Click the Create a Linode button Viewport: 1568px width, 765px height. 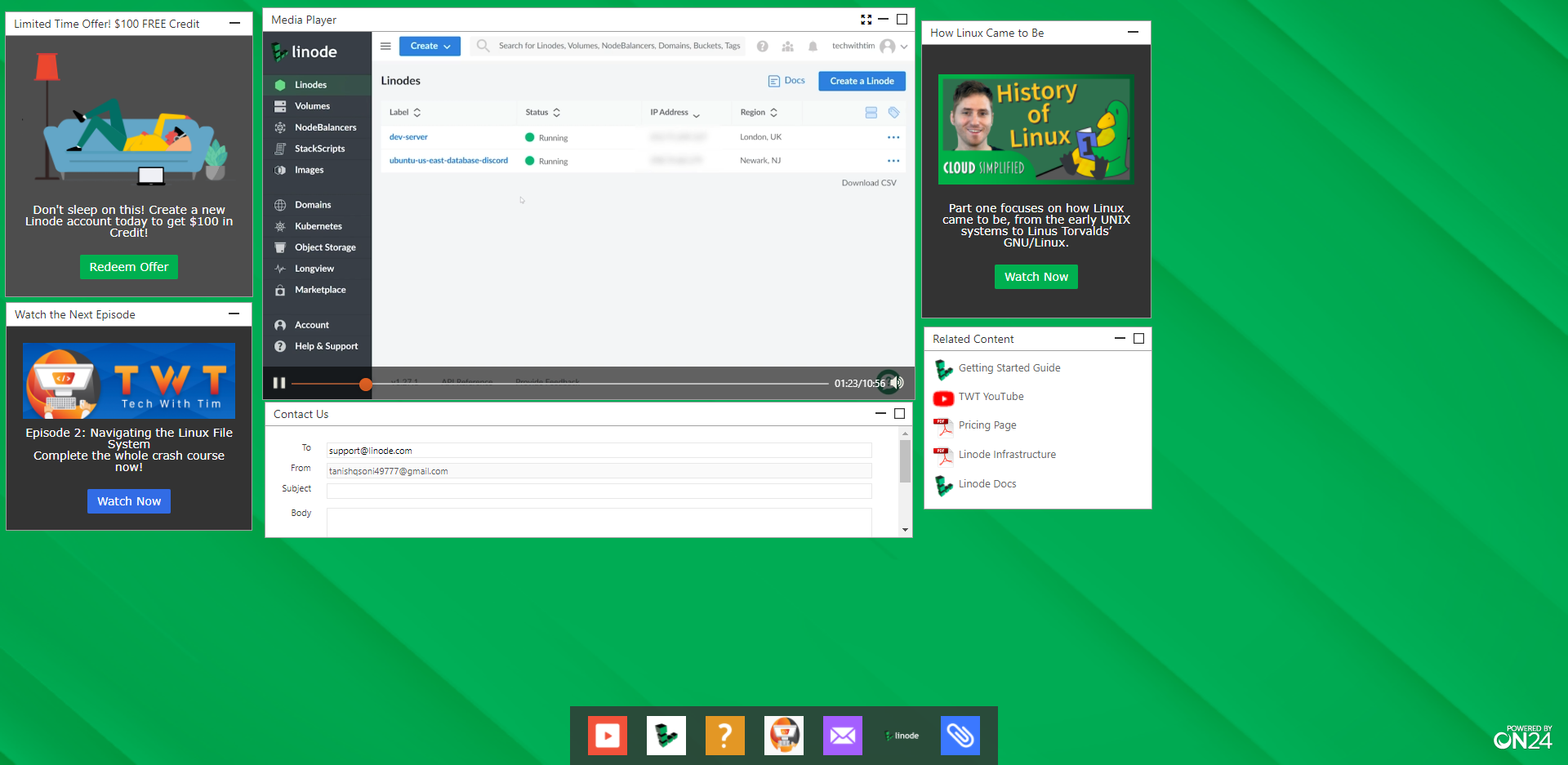(x=862, y=81)
